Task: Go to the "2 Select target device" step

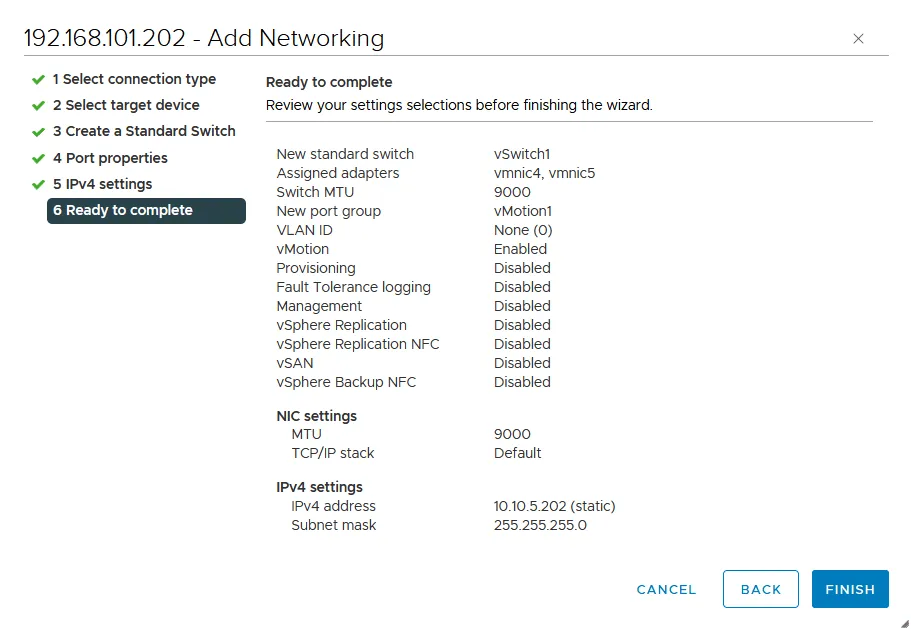Action: point(125,105)
